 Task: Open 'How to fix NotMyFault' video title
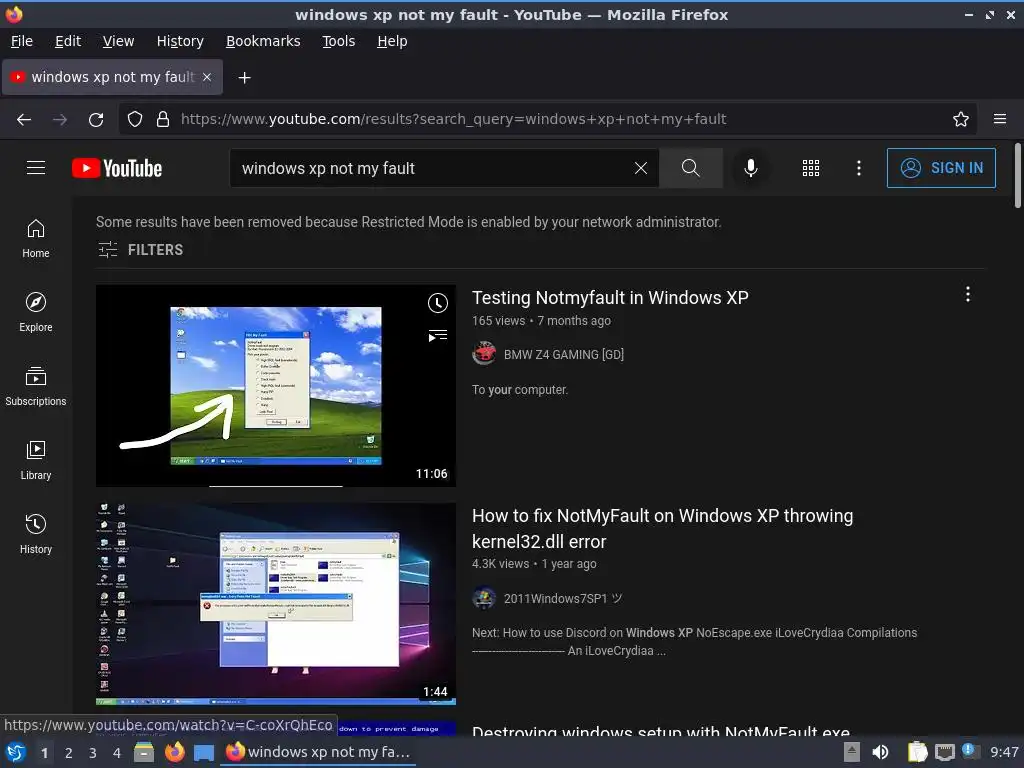point(662,528)
